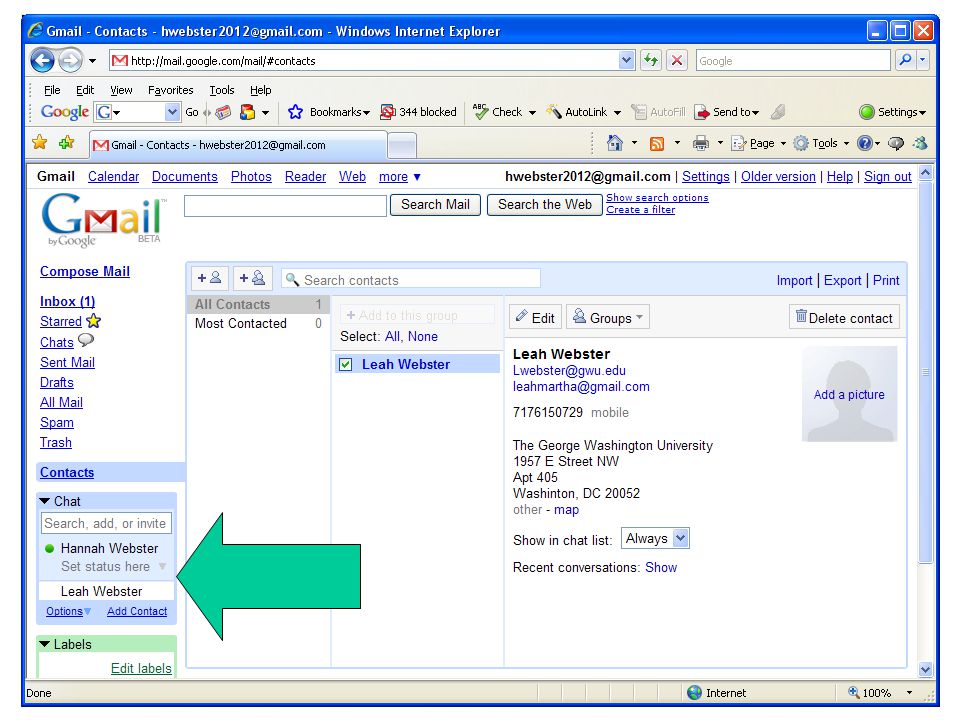Open the Compose Mail link
Screen dimensions: 960x720
pos(84,271)
